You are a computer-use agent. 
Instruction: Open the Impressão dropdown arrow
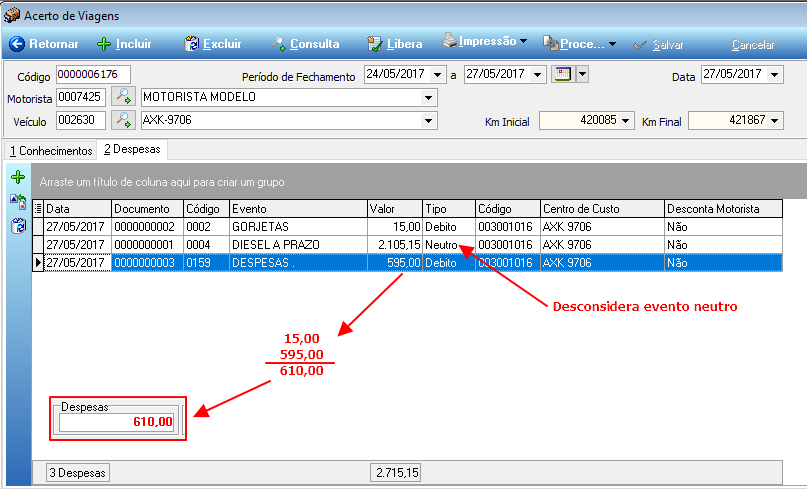pyautogui.click(x=523, y=41)
